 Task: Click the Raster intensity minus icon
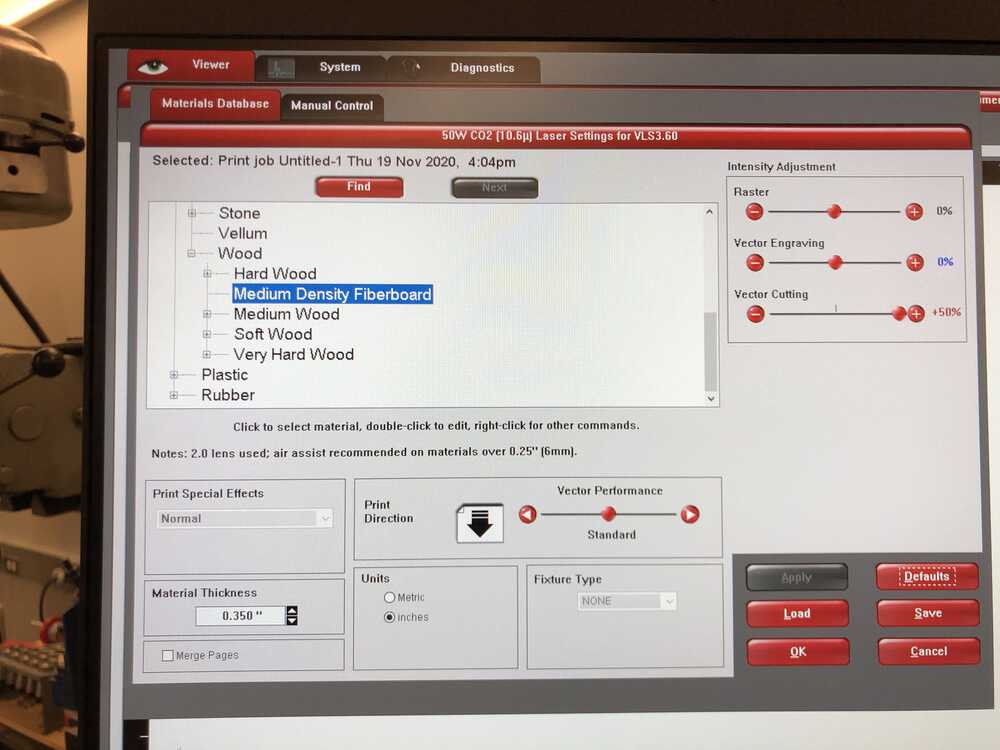tap(754, 211)
